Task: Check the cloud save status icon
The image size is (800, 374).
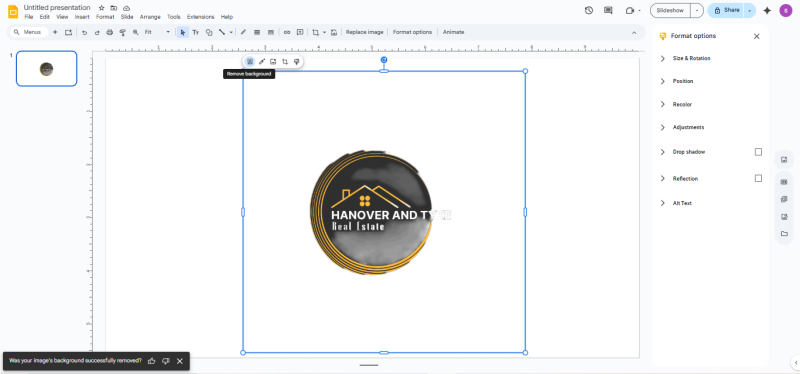Action: point(126,8)
